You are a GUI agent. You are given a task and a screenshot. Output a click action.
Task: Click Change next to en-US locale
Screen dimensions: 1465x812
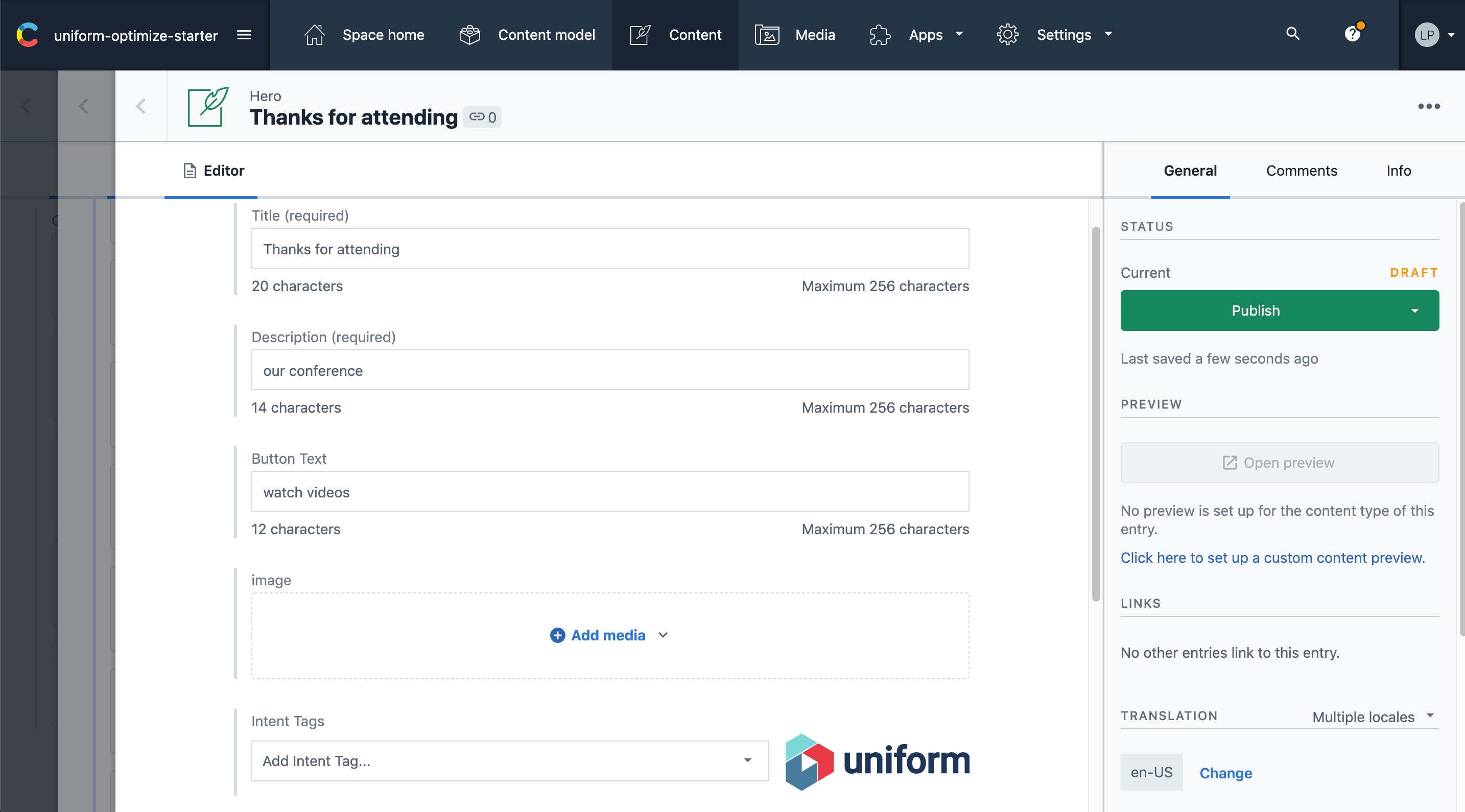point(1225,773)
